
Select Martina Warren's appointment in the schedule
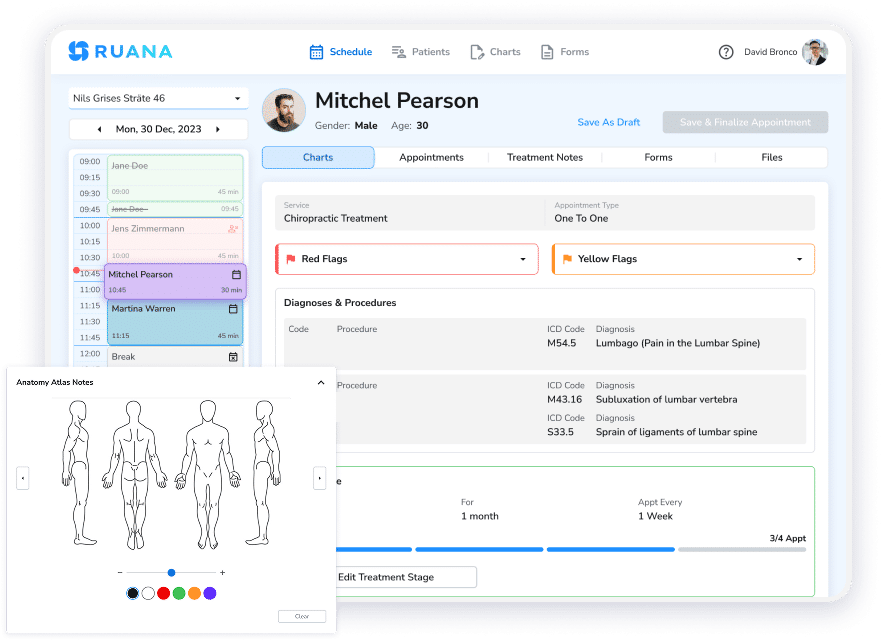tap(175, 320)
